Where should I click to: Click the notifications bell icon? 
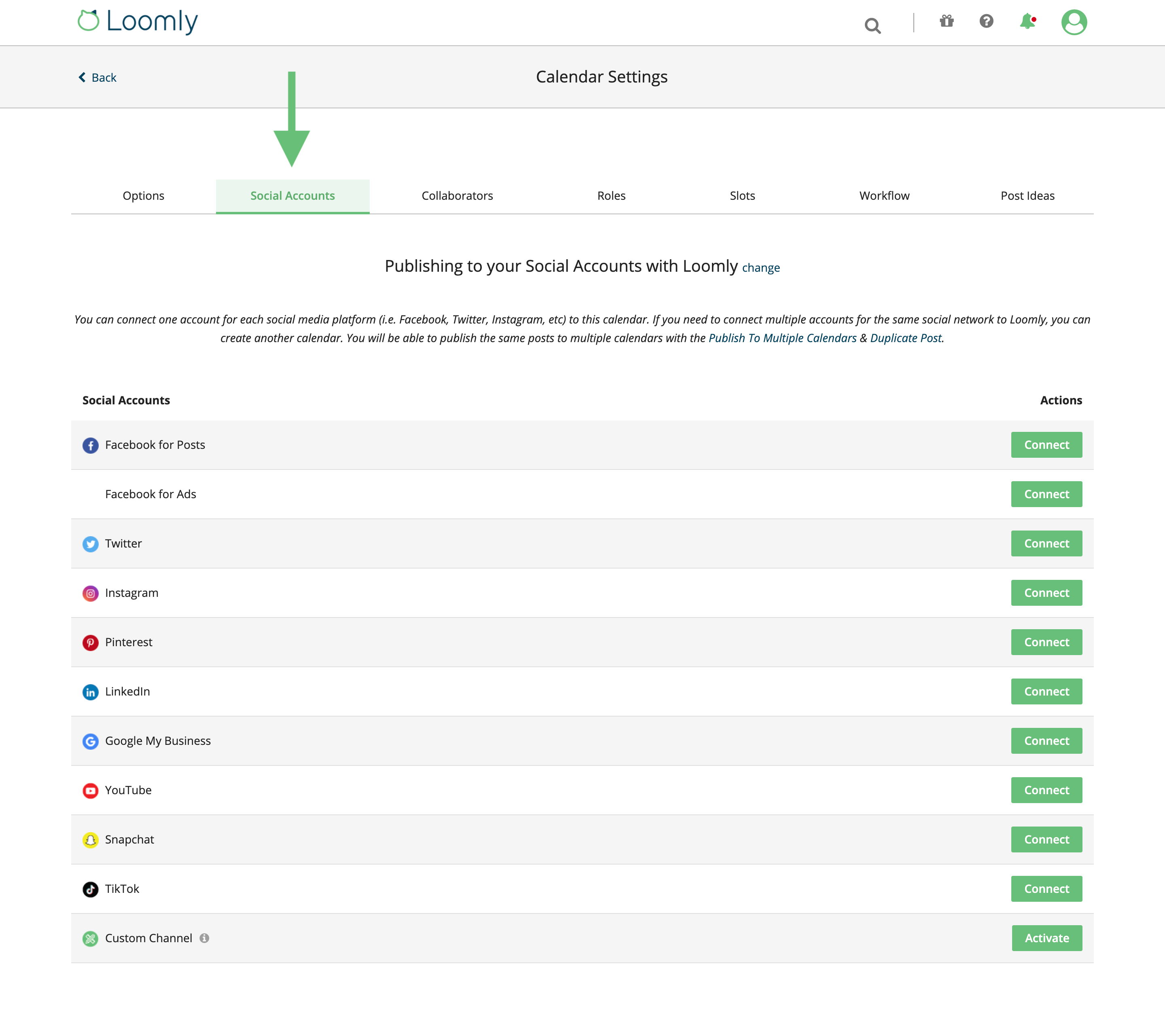tap(1027, 22)
